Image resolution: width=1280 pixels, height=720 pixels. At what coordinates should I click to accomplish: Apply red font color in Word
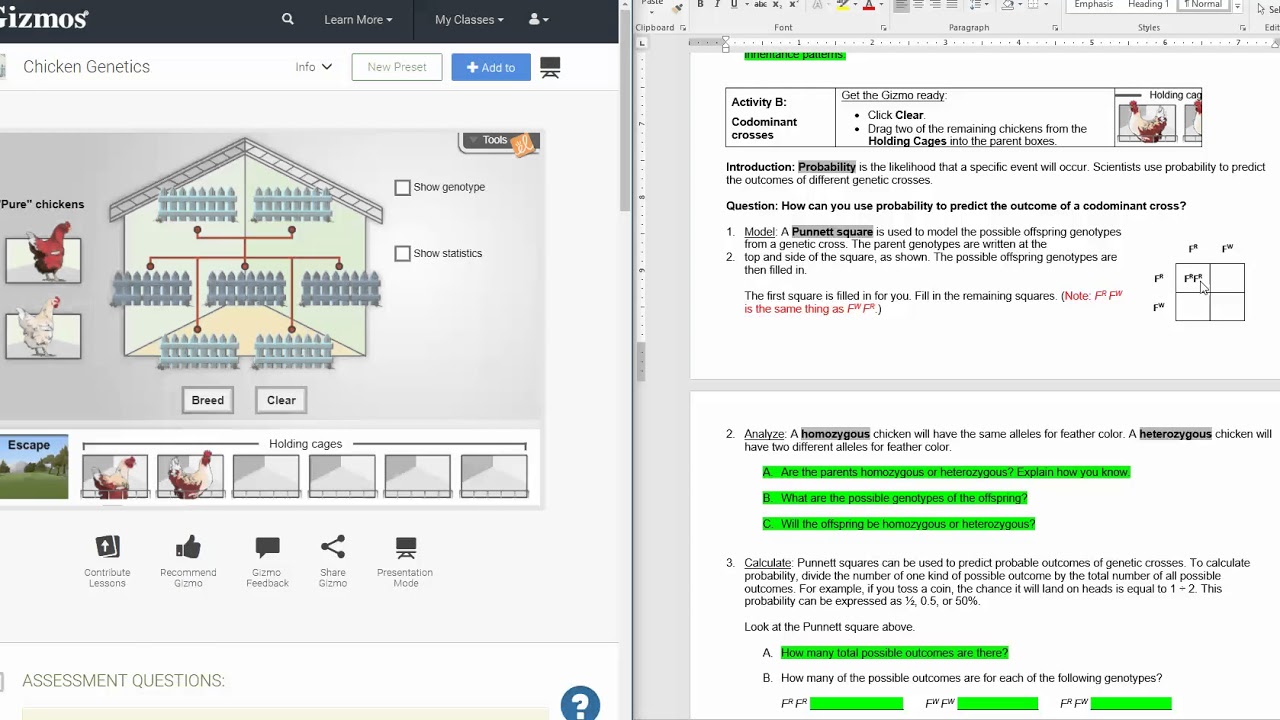868,5
